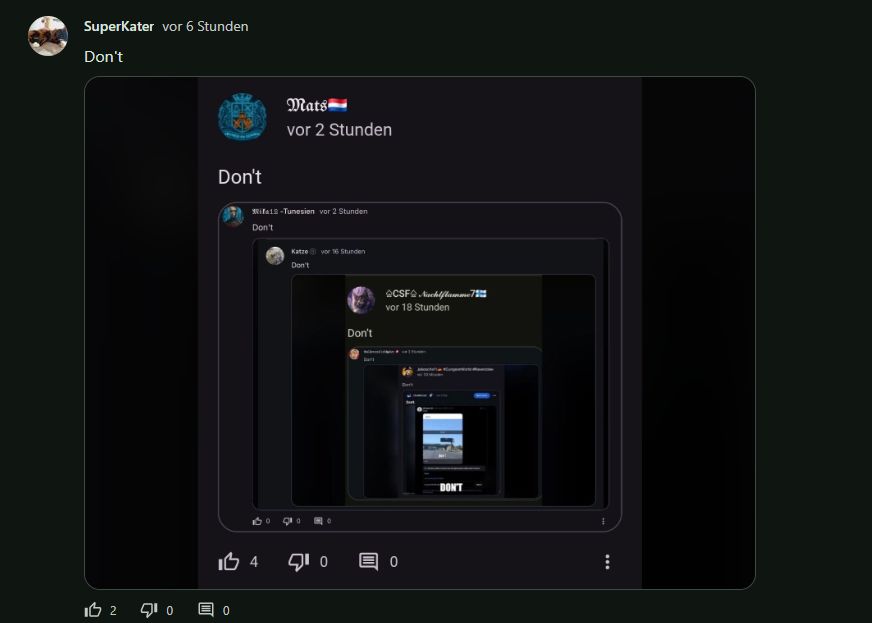Click SuperKater's profile avatar
This screenshot has width=872, height=623.
point(47,36)
